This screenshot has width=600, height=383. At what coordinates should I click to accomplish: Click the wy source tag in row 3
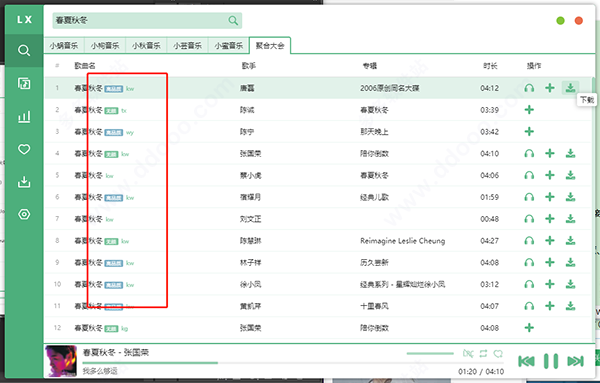[x=130, y=133]
